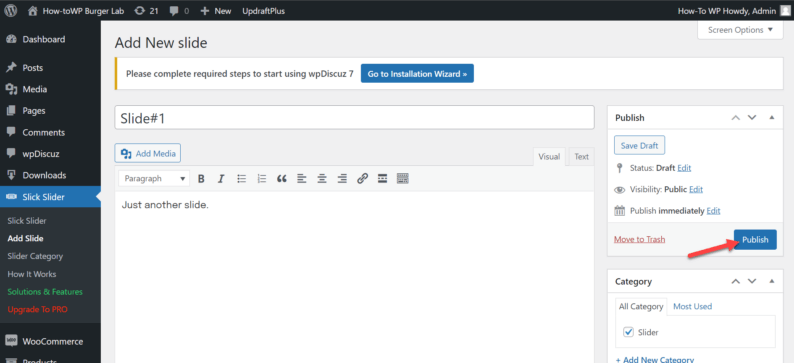This screenshot has height=363, width=794.
Task: Open How It Works submenu item
Action: [32, 274]
